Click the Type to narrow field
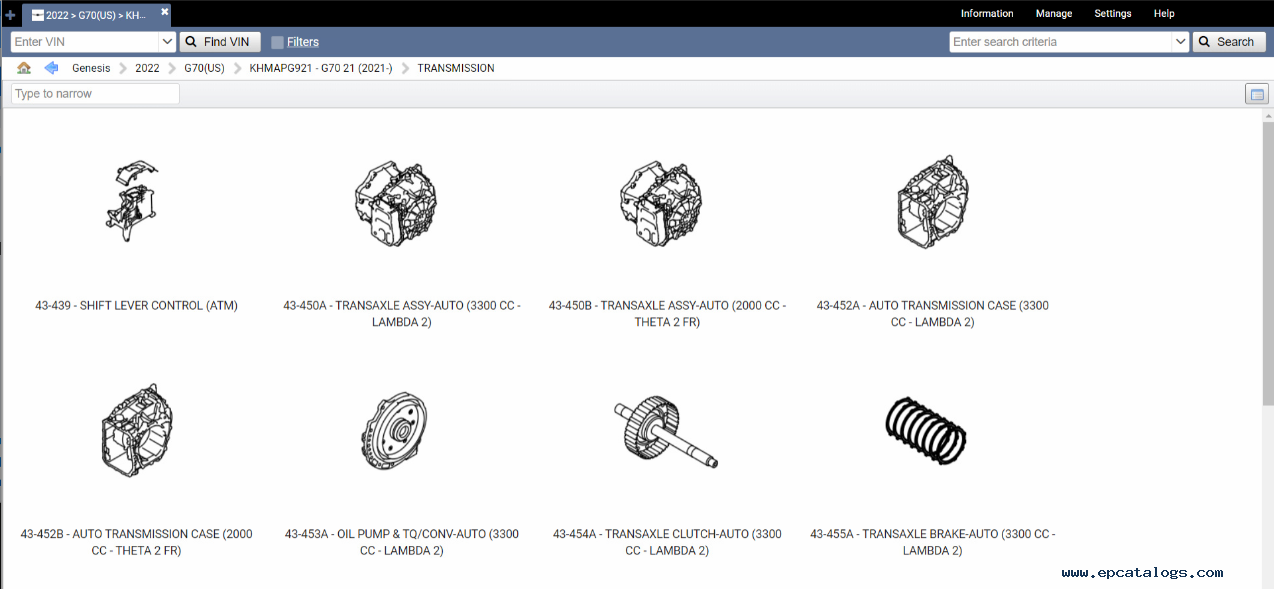The width and height of the screenshot is (1274, 589). 95,94
